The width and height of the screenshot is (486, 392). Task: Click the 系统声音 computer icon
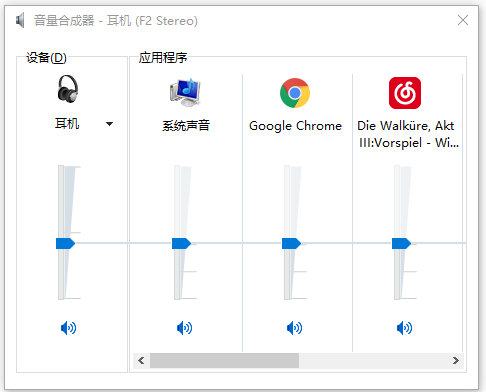tap(185, 92)
